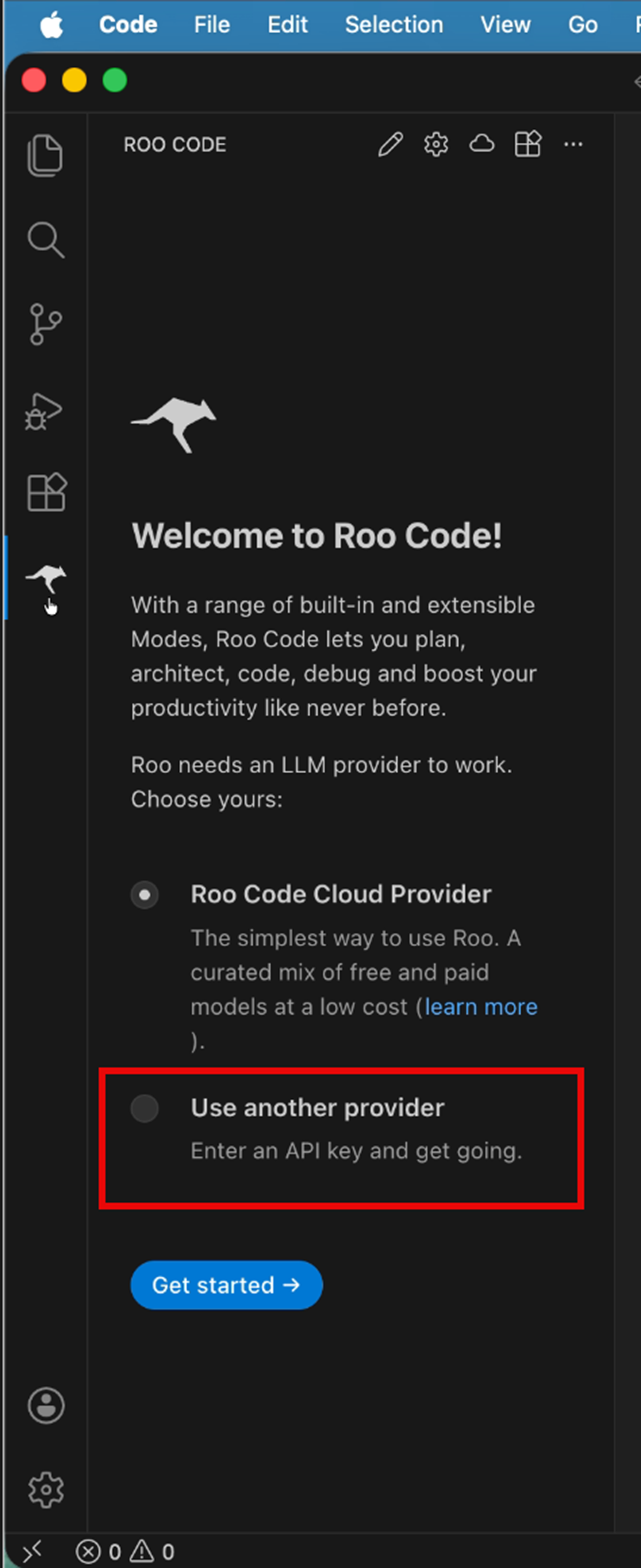Click the errors and warnings status indicator
Image resolution: width=641 pixels, height=1568 pixels.
click(x=126, y=1551)
